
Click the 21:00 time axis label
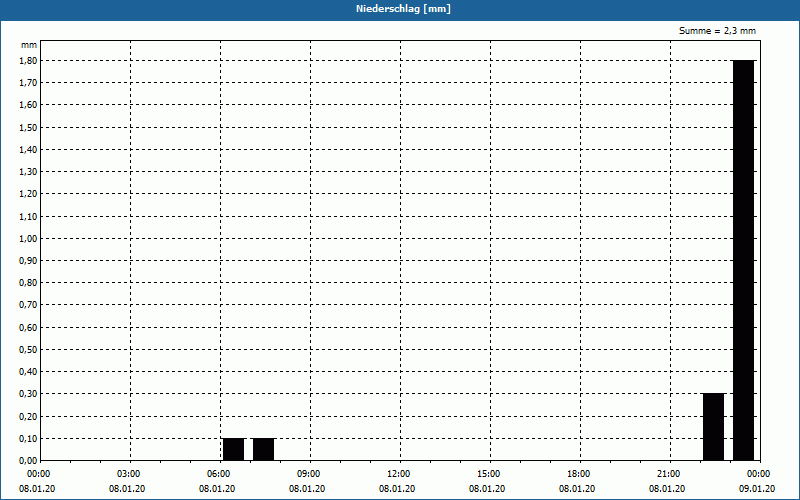click(x=668, y=474)
